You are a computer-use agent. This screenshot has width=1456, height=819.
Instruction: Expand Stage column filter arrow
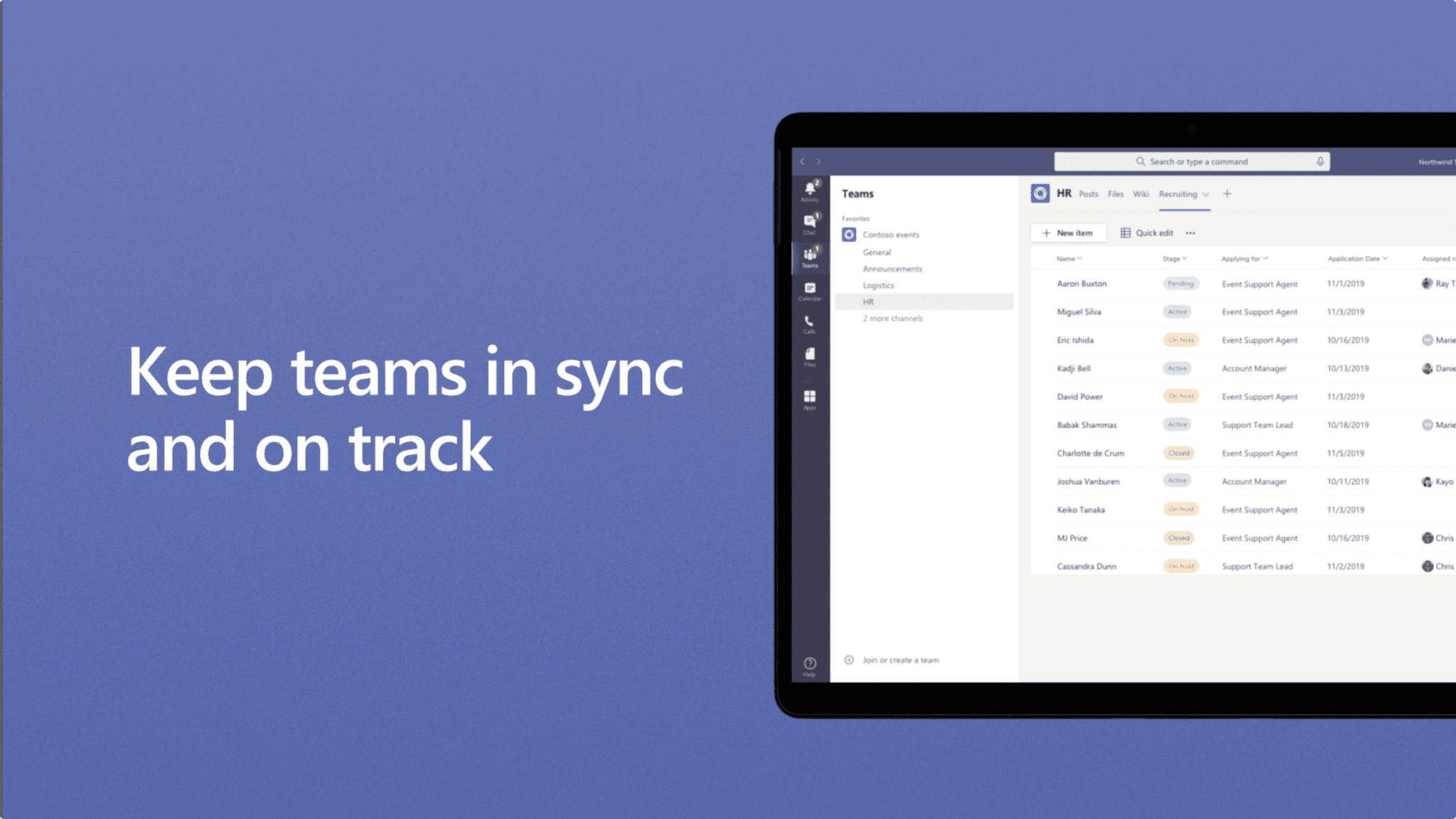(1184, 258)
